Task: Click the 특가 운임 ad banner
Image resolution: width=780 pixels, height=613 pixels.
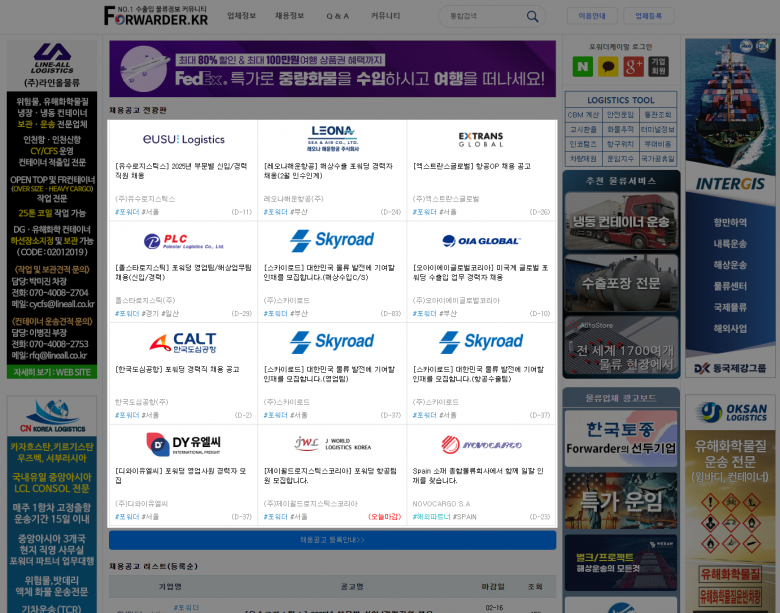Action: tap(621, 501)
